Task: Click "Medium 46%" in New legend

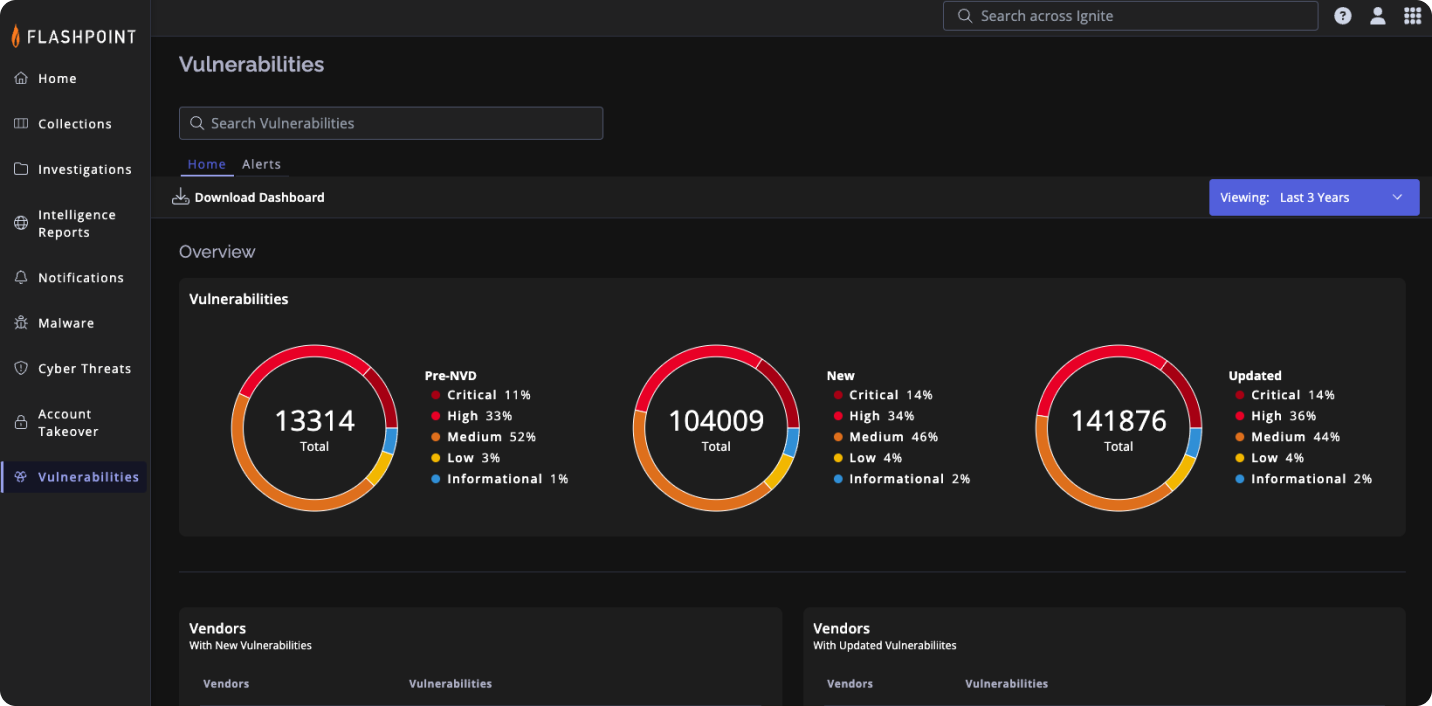Action: [894, 437]
